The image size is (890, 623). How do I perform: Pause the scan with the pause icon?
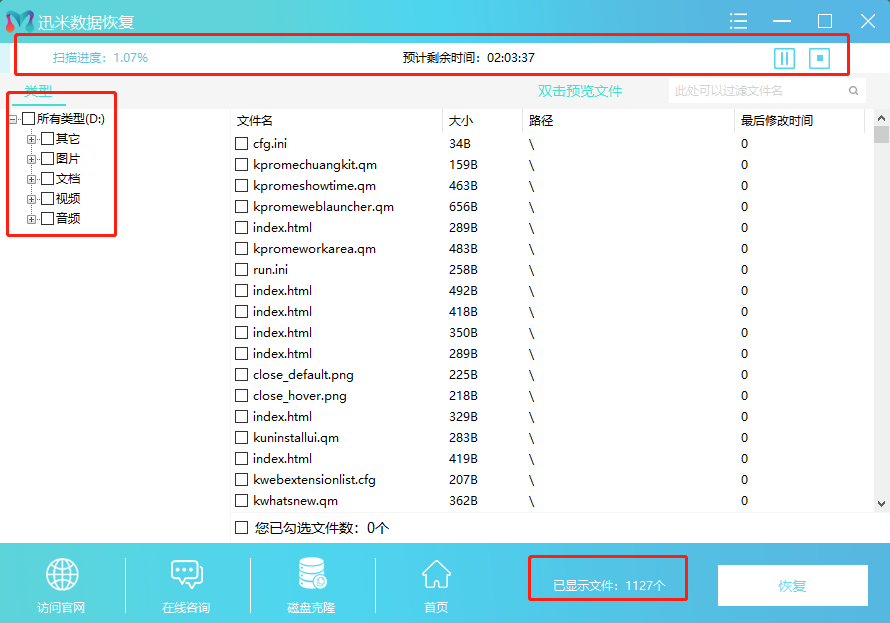(x=784, y=58)
